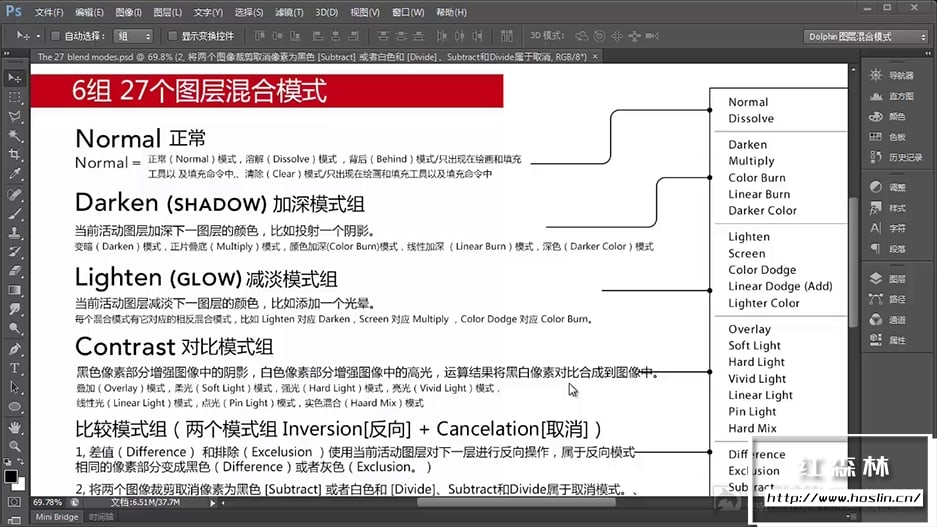Open the 图层(L) menu

pos(167,12)
